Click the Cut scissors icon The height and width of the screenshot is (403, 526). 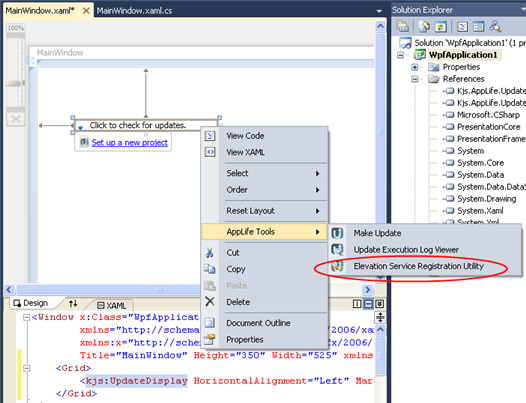pyautogui.click(x=210, y=253)
